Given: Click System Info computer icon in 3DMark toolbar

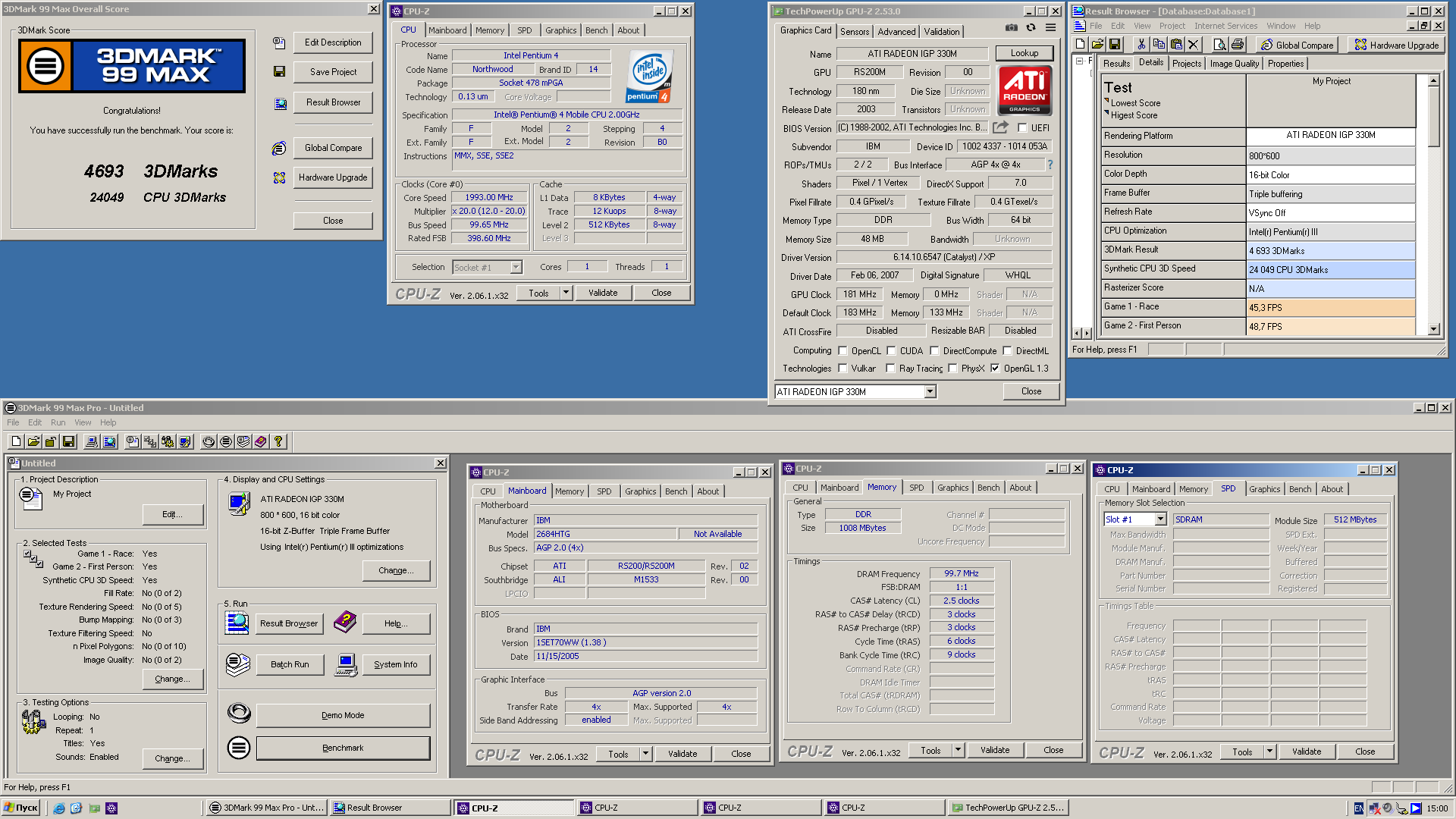Looking at the screenshot, I should pos(92,441).
